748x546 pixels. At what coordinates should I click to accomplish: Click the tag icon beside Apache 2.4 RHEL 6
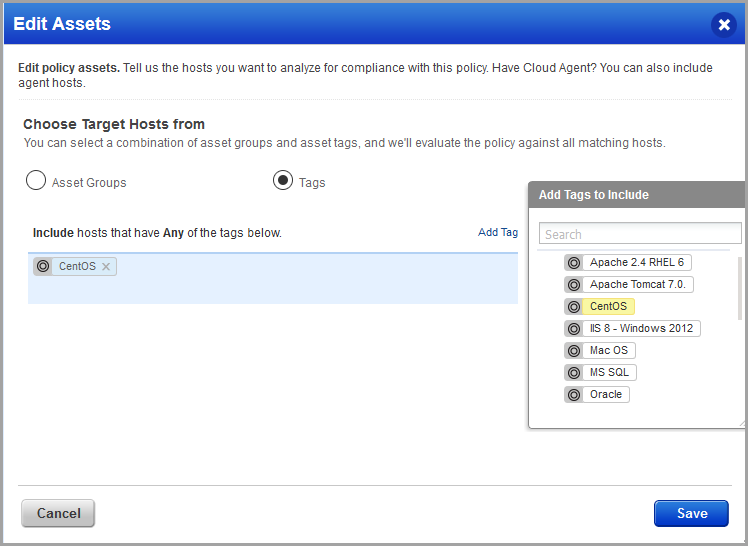point(574,263)
